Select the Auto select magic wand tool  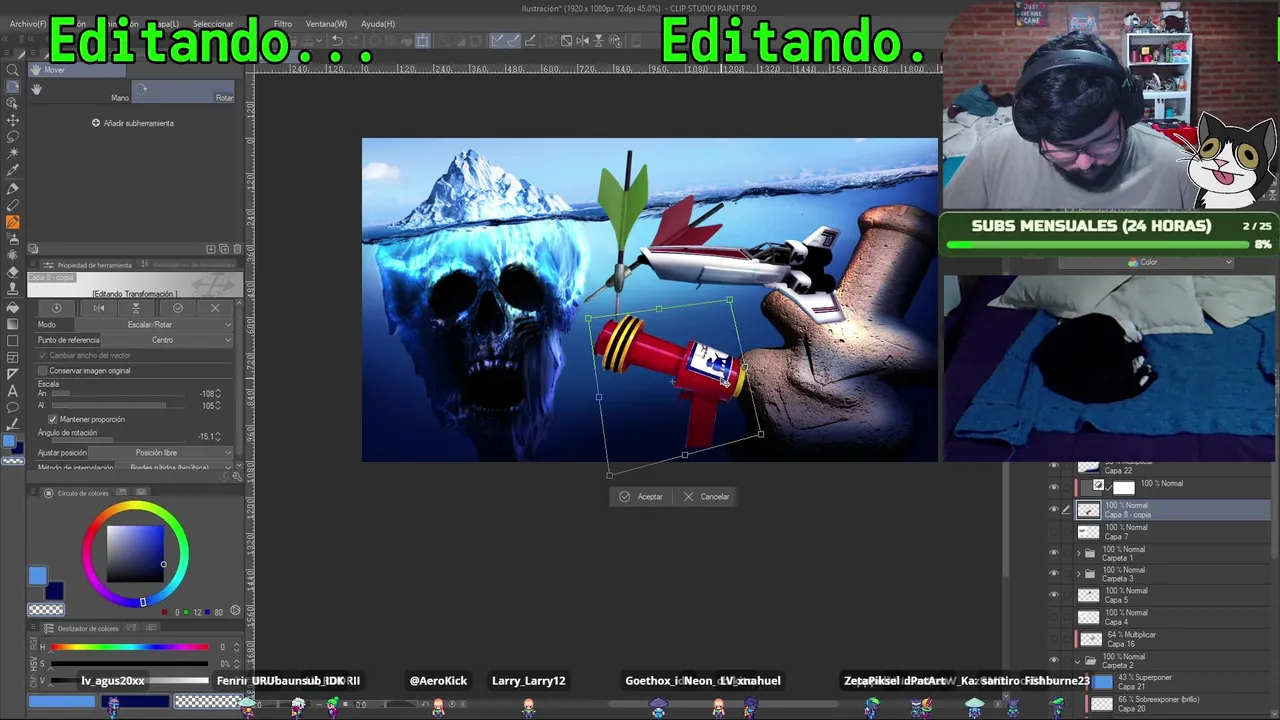pos(13,154)
